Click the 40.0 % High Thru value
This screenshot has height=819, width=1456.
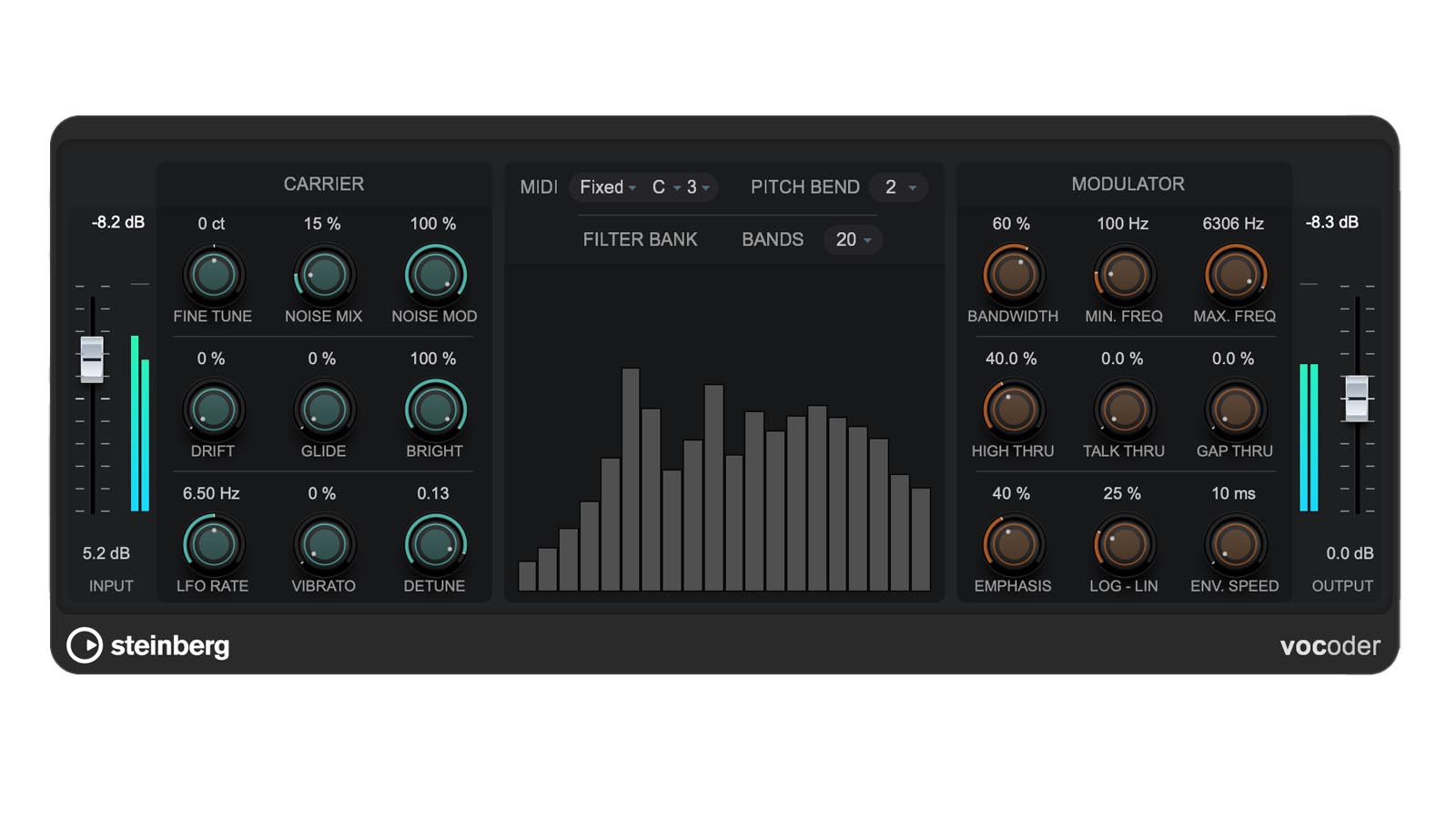[x=1011, y=359]
